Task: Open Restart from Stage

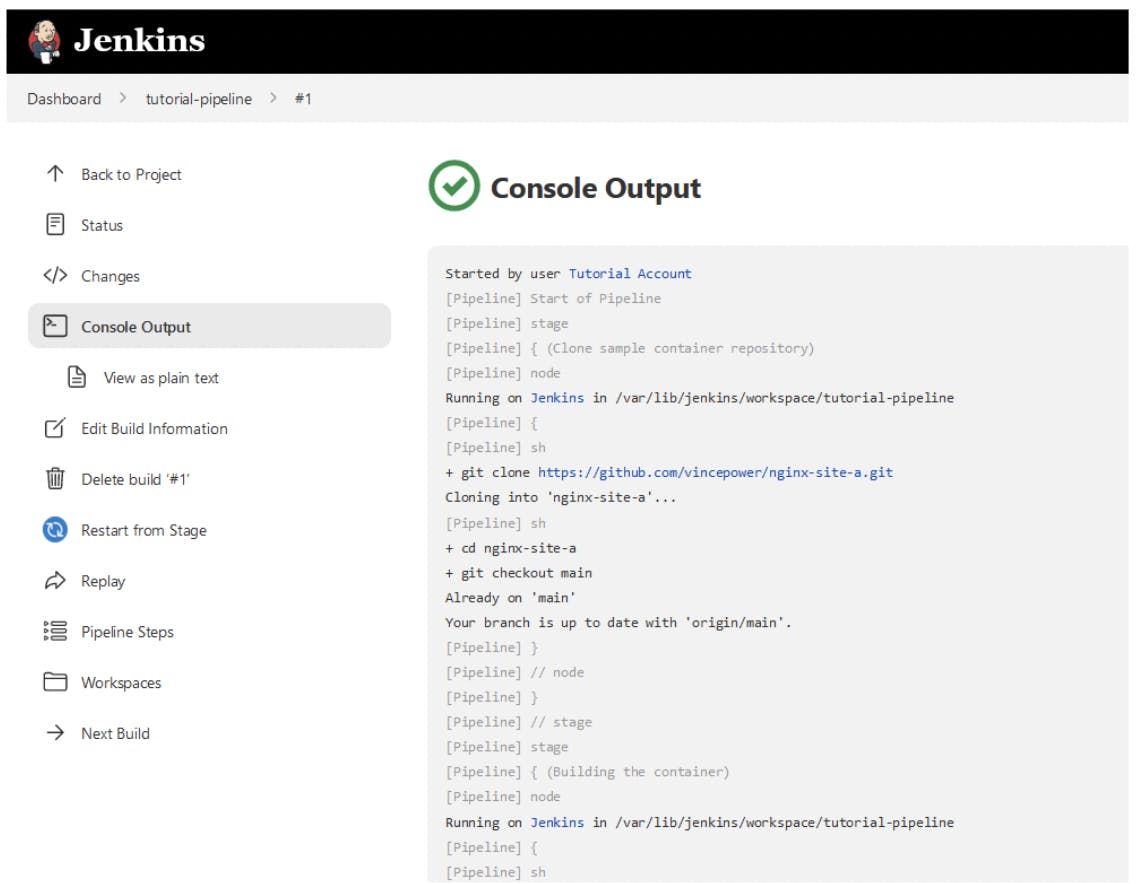Action: pyautogui.click(x=143, y=530)
